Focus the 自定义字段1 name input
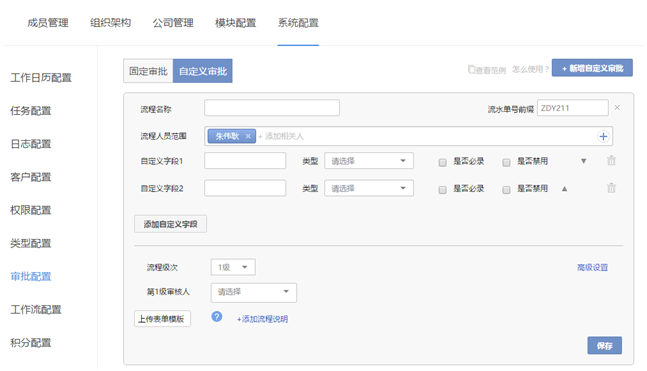Image resolution: width=647 pixels, height=371 pixels. 245,161
